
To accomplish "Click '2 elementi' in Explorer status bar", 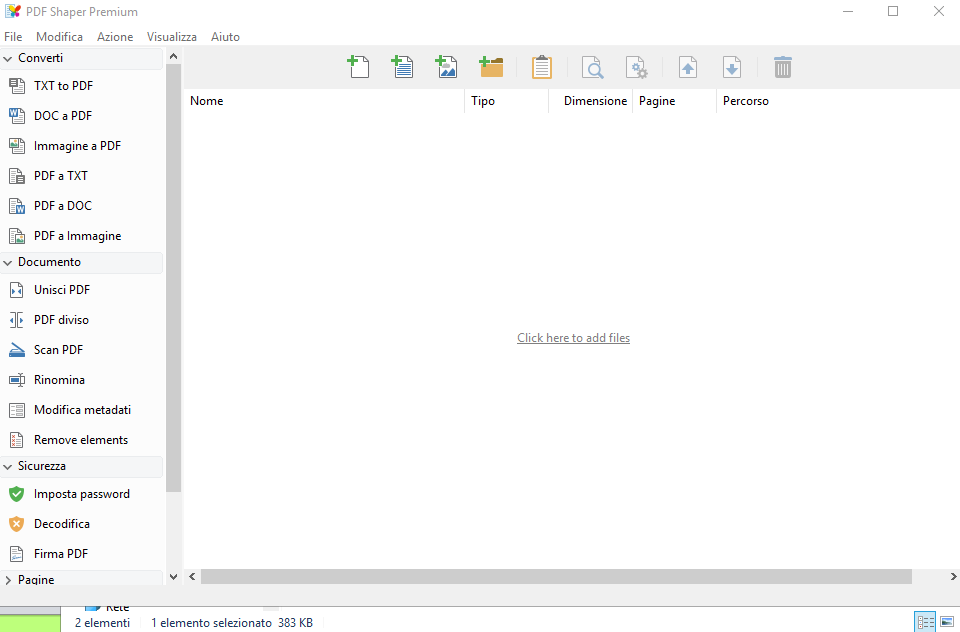I will 102,623.
